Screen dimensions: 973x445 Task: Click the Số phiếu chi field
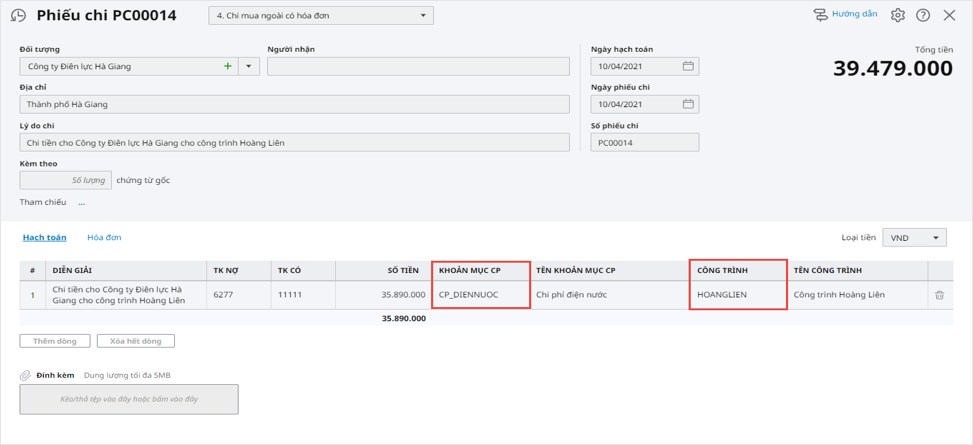pos(644,143)
